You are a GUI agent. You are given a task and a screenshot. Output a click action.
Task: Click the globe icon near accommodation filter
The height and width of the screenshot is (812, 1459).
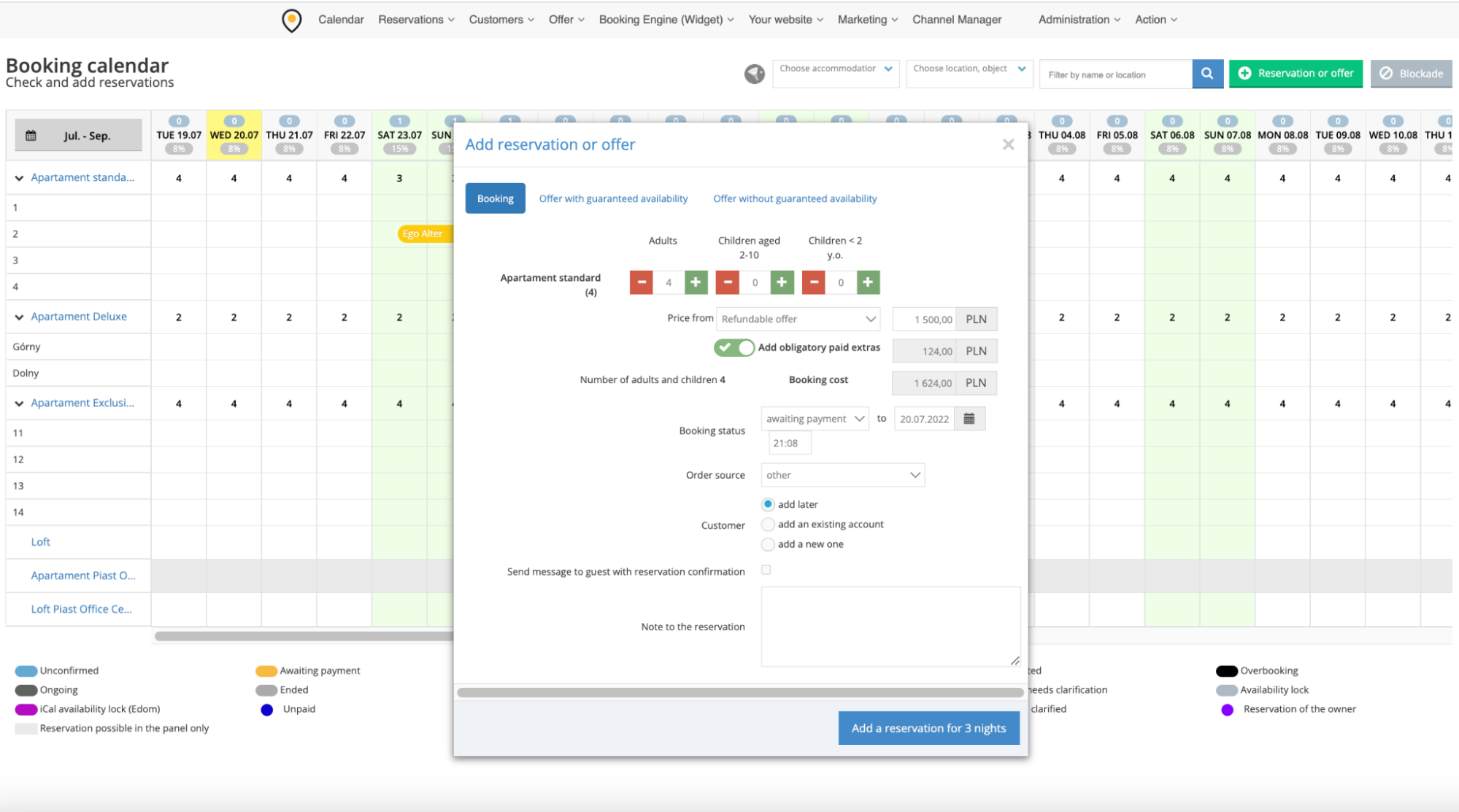point(755,74)
